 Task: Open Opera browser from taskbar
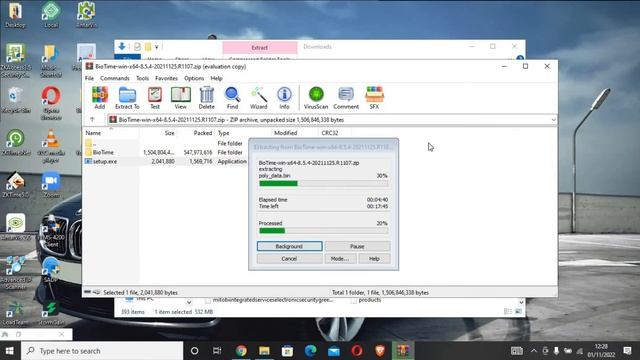coord(357,351)
